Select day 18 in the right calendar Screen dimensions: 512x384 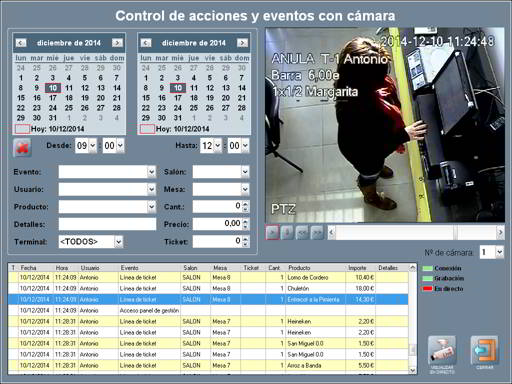(x=194, y=98)
